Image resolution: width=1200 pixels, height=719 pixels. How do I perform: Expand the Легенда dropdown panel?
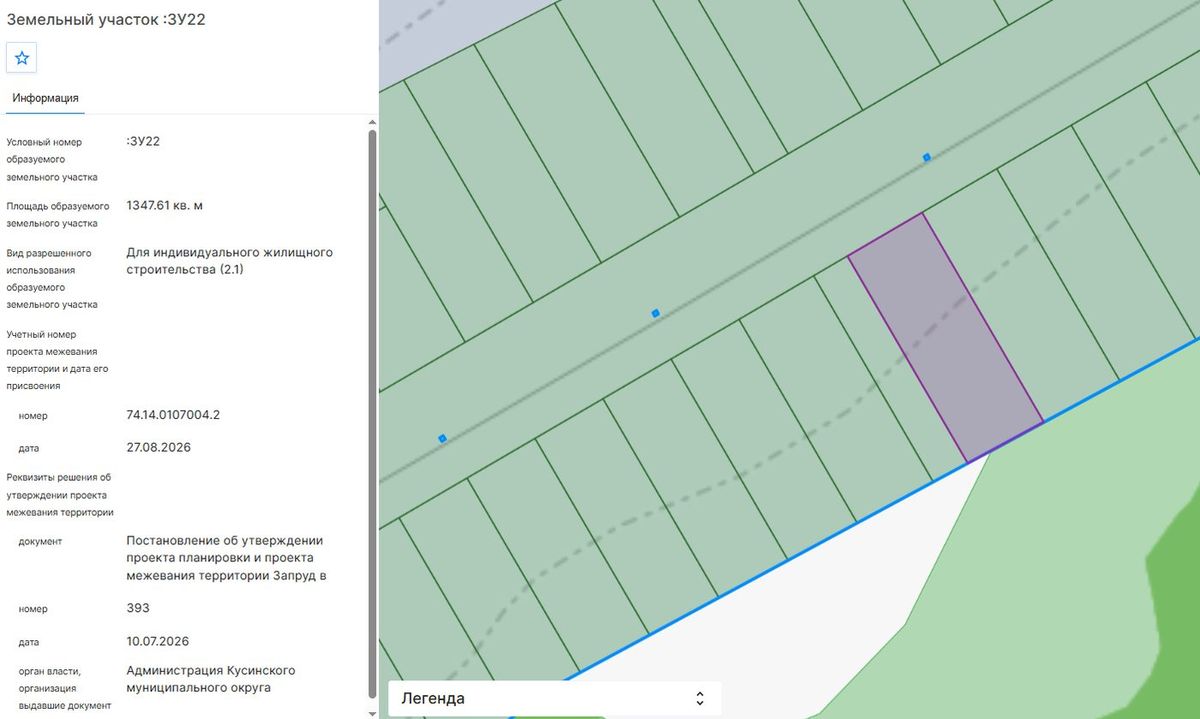coord(554,698)
